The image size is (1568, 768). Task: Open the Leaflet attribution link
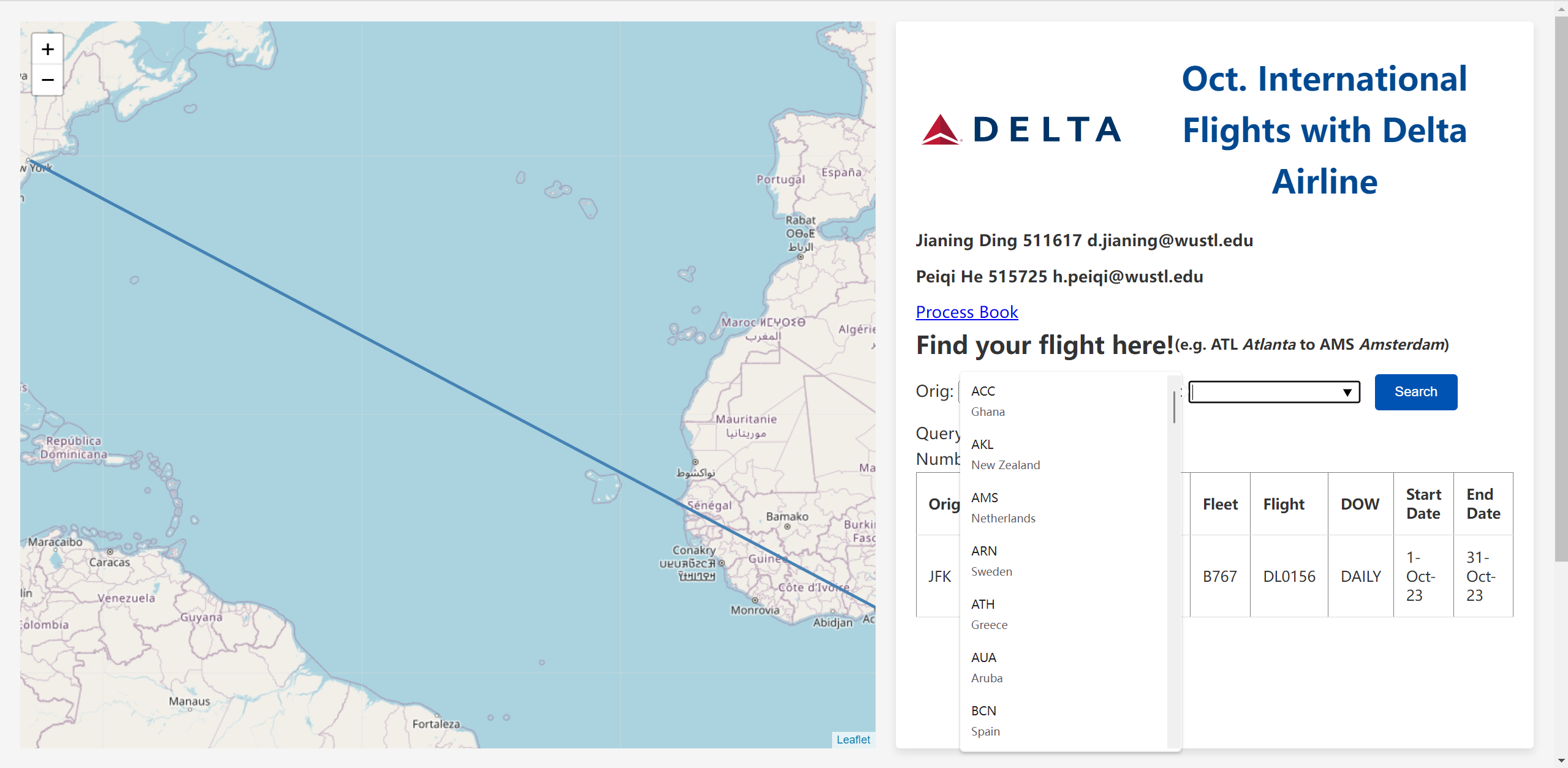point(853,739)
